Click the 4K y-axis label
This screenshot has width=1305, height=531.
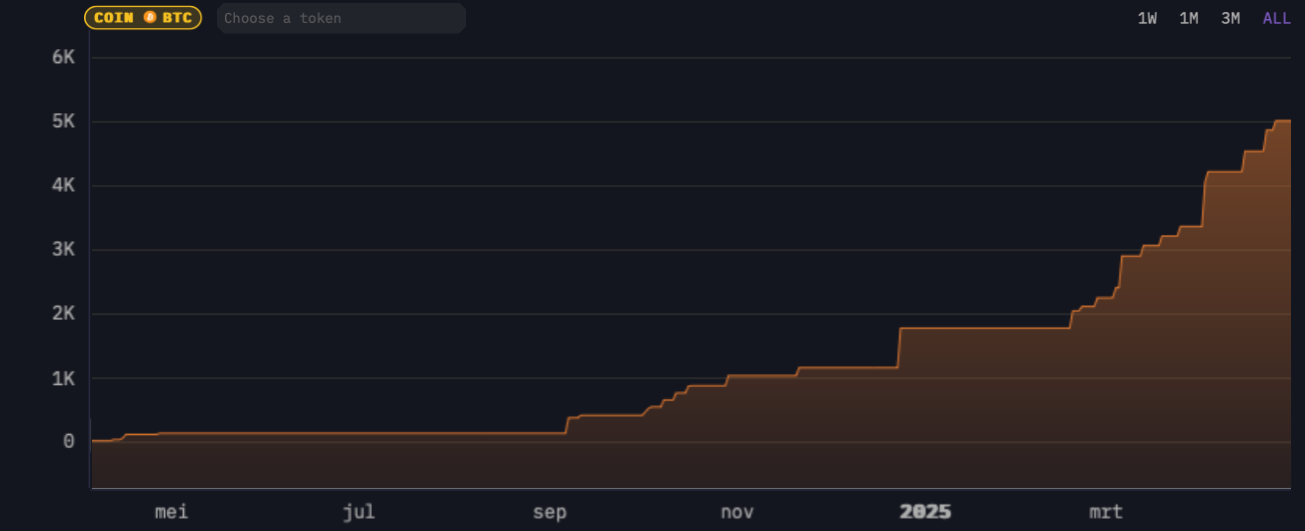[63, 185]
